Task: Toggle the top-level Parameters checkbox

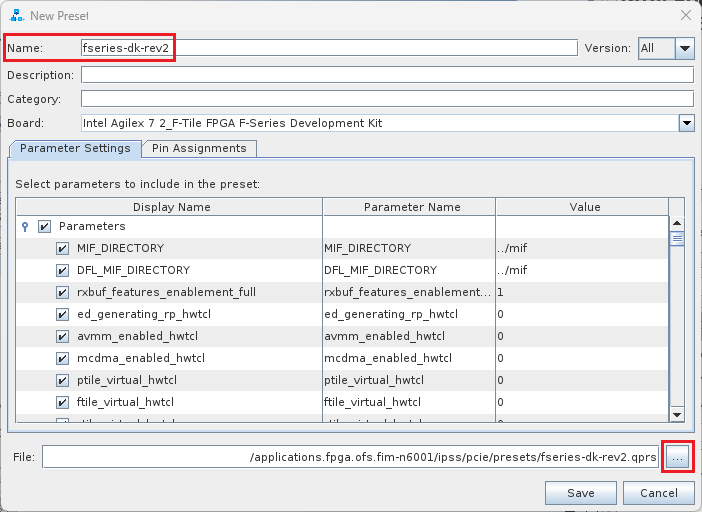Action: pyautogui.click(x=44, y=227)
